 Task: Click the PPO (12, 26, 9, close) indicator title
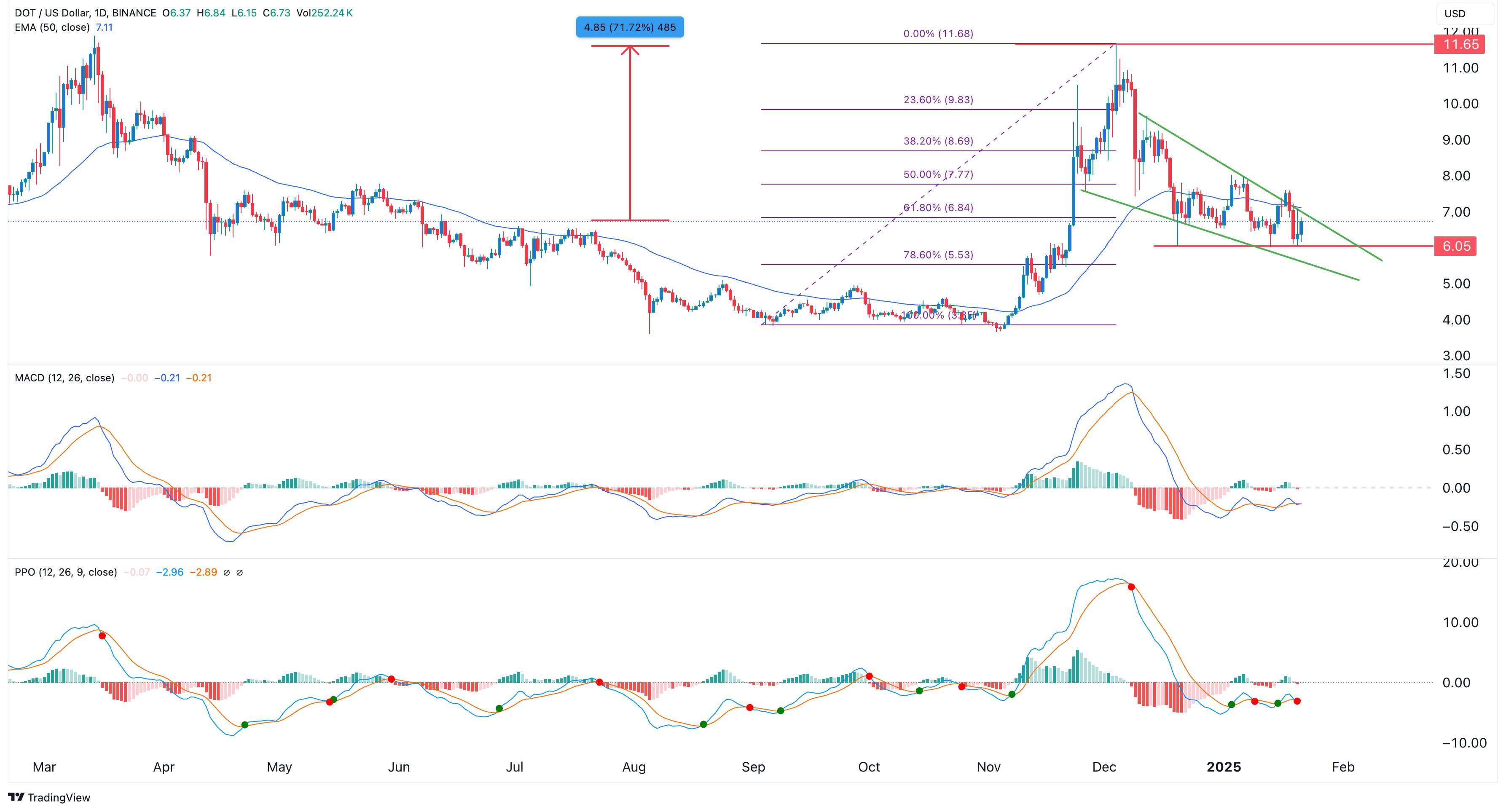point(65,572)
